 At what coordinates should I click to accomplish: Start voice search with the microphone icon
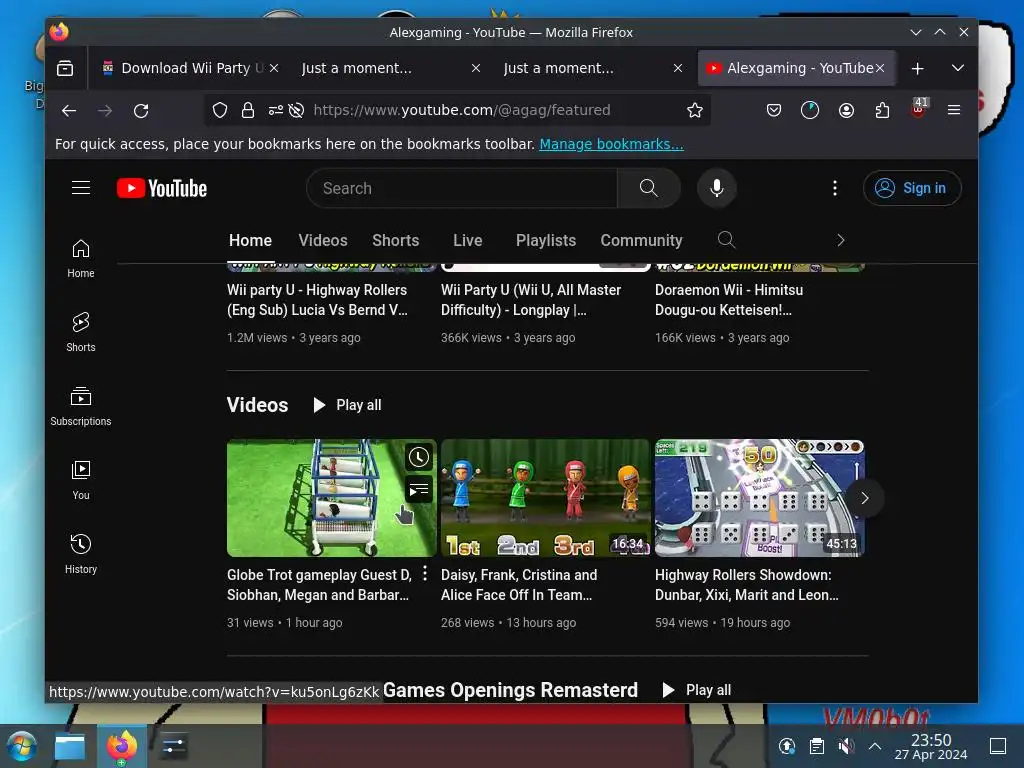click(x=716, y=188)
